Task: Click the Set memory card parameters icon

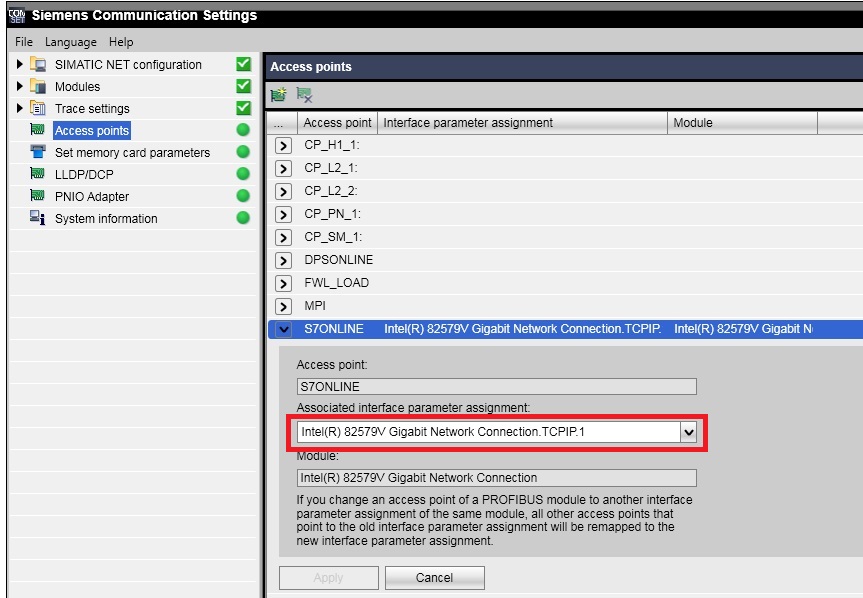Action: pos(38,151)
